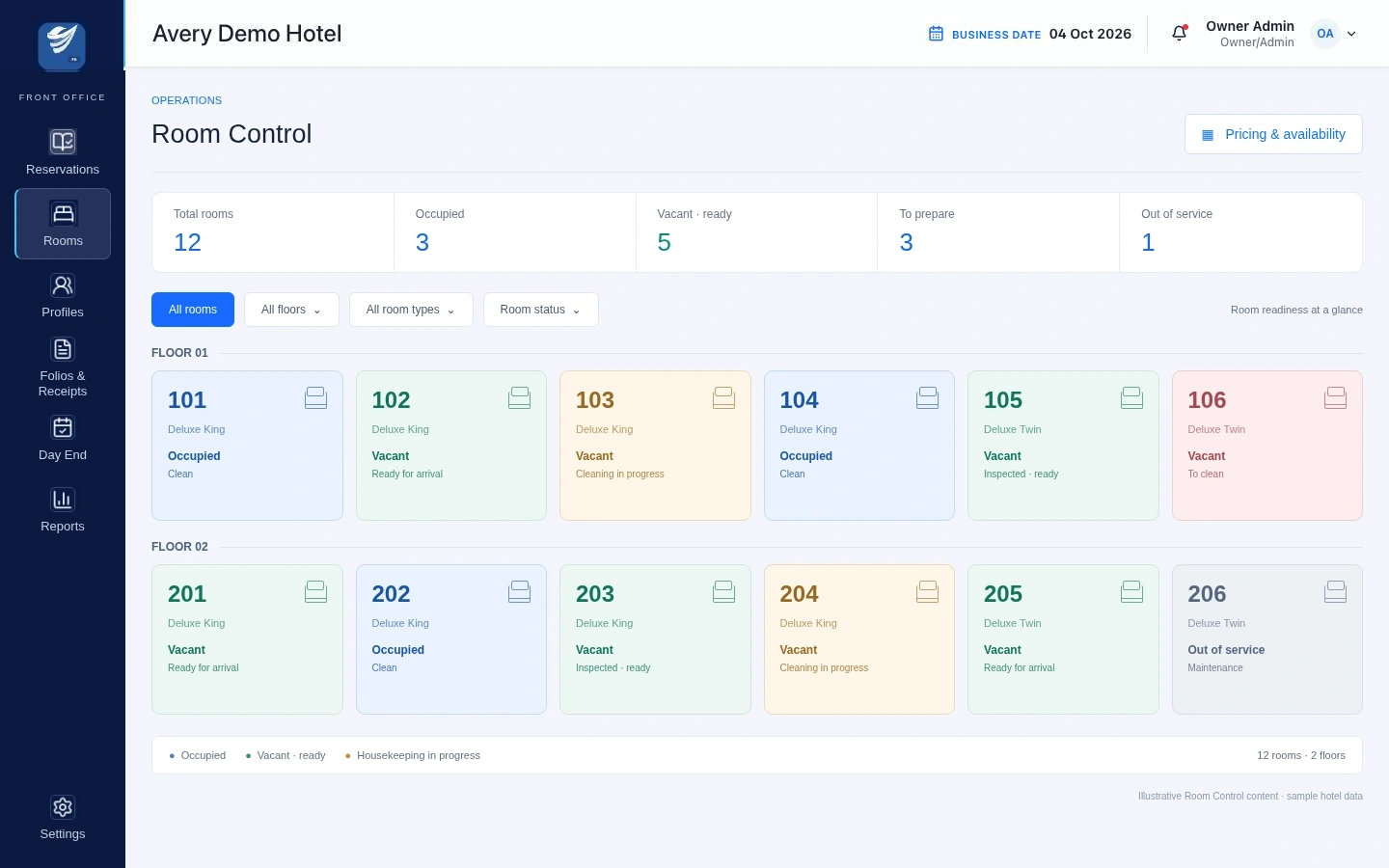Select room 201 card

click(x=247, y=639)
